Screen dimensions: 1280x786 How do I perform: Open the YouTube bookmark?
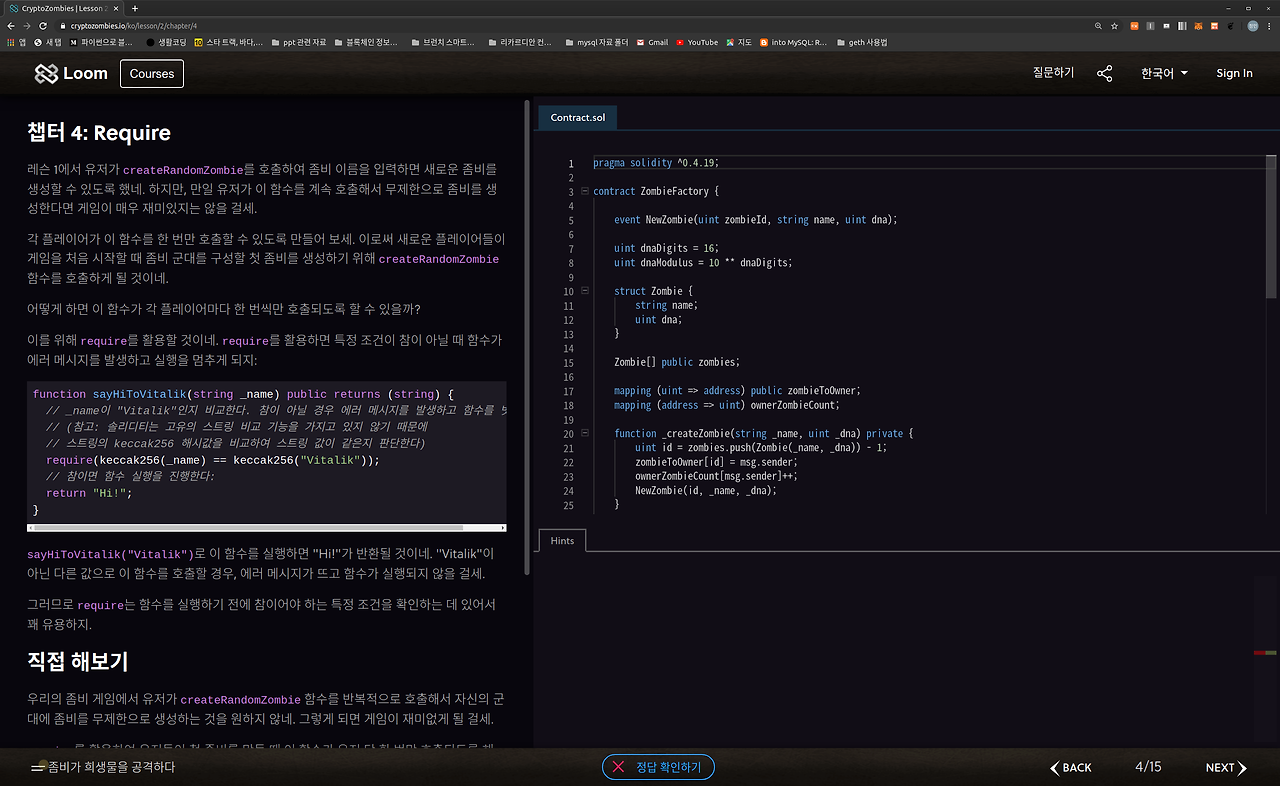[x=697, y=42]
